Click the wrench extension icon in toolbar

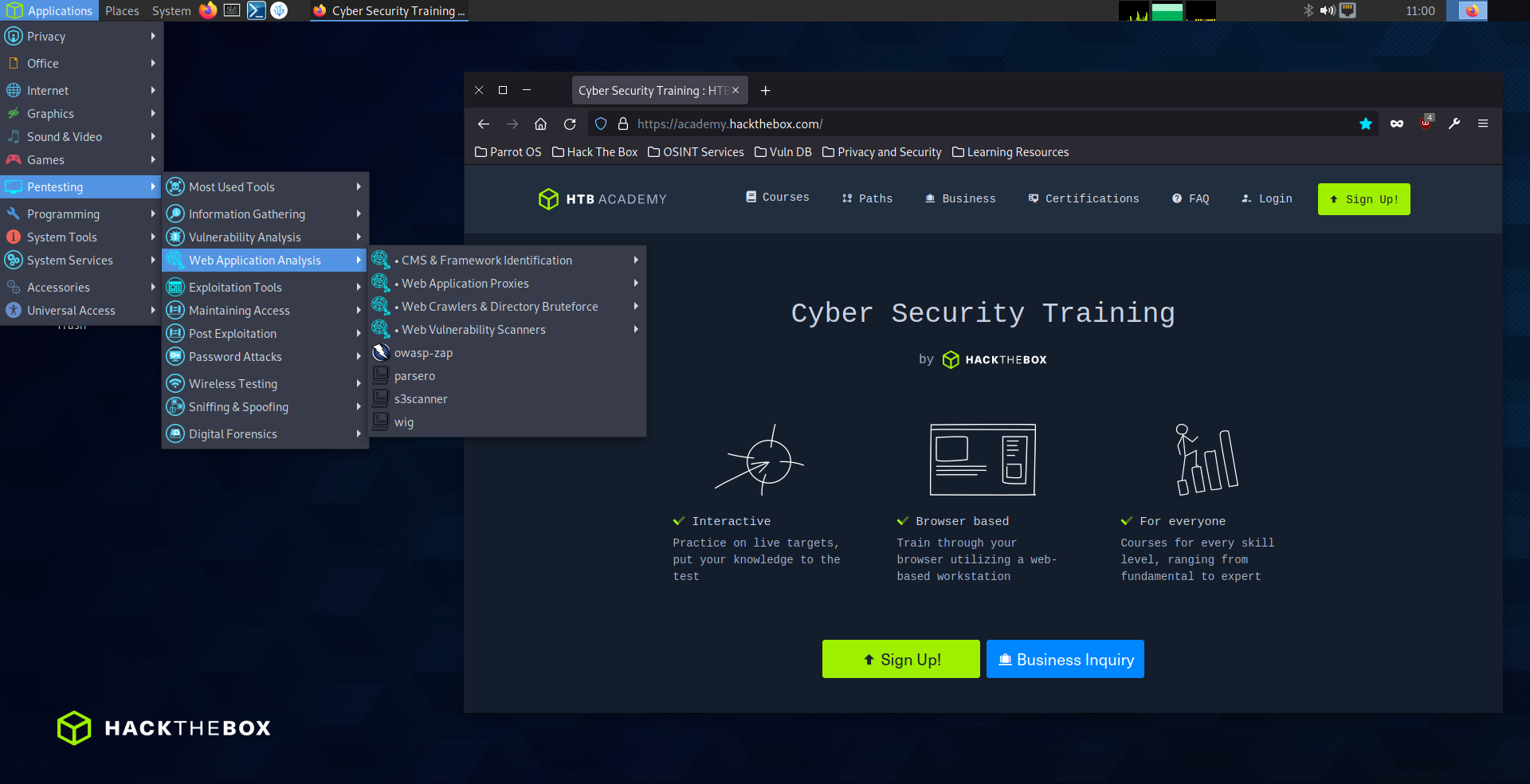coord(1454,123)
